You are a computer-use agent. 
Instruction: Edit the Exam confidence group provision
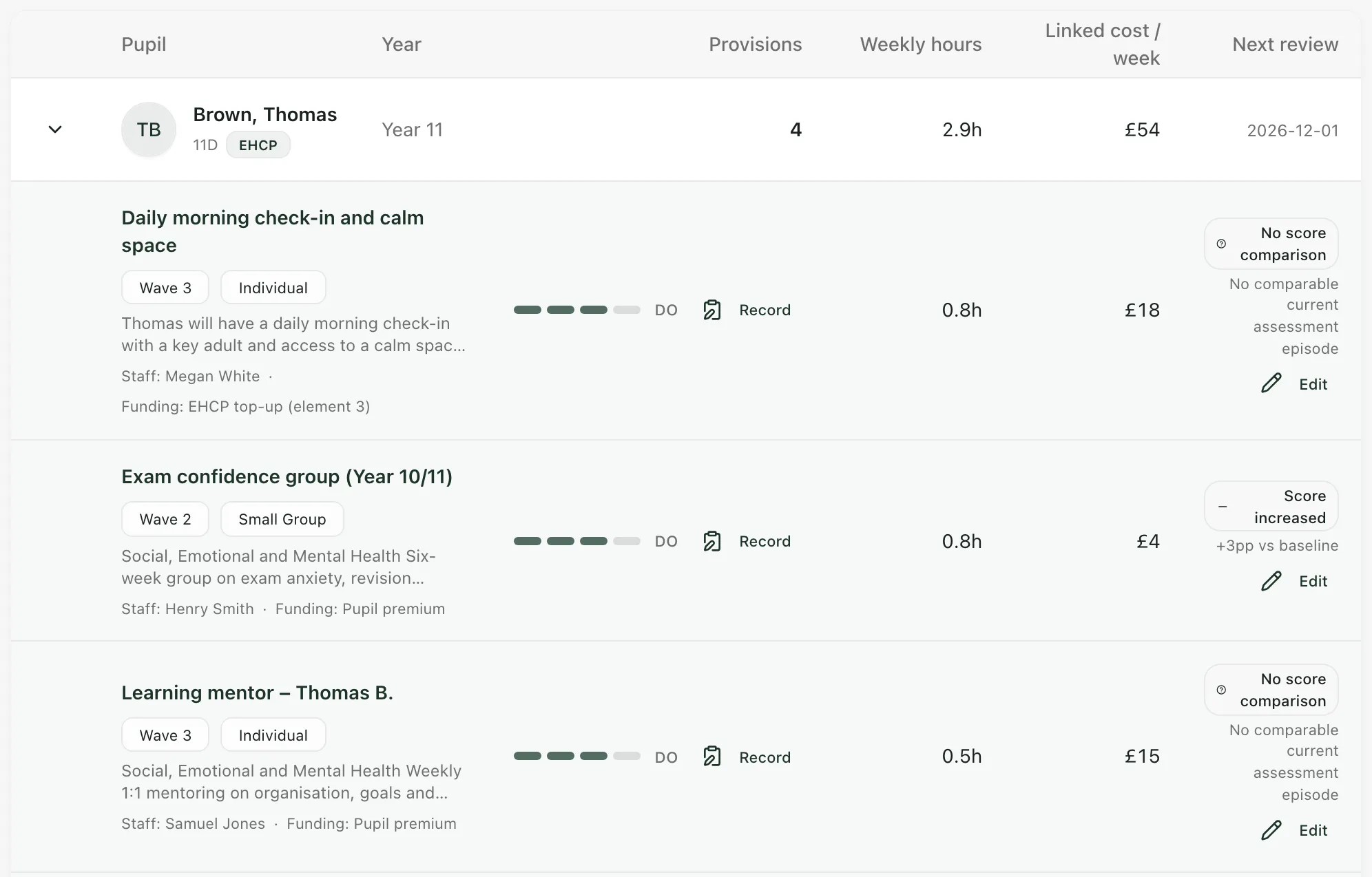click(1294, 581)
